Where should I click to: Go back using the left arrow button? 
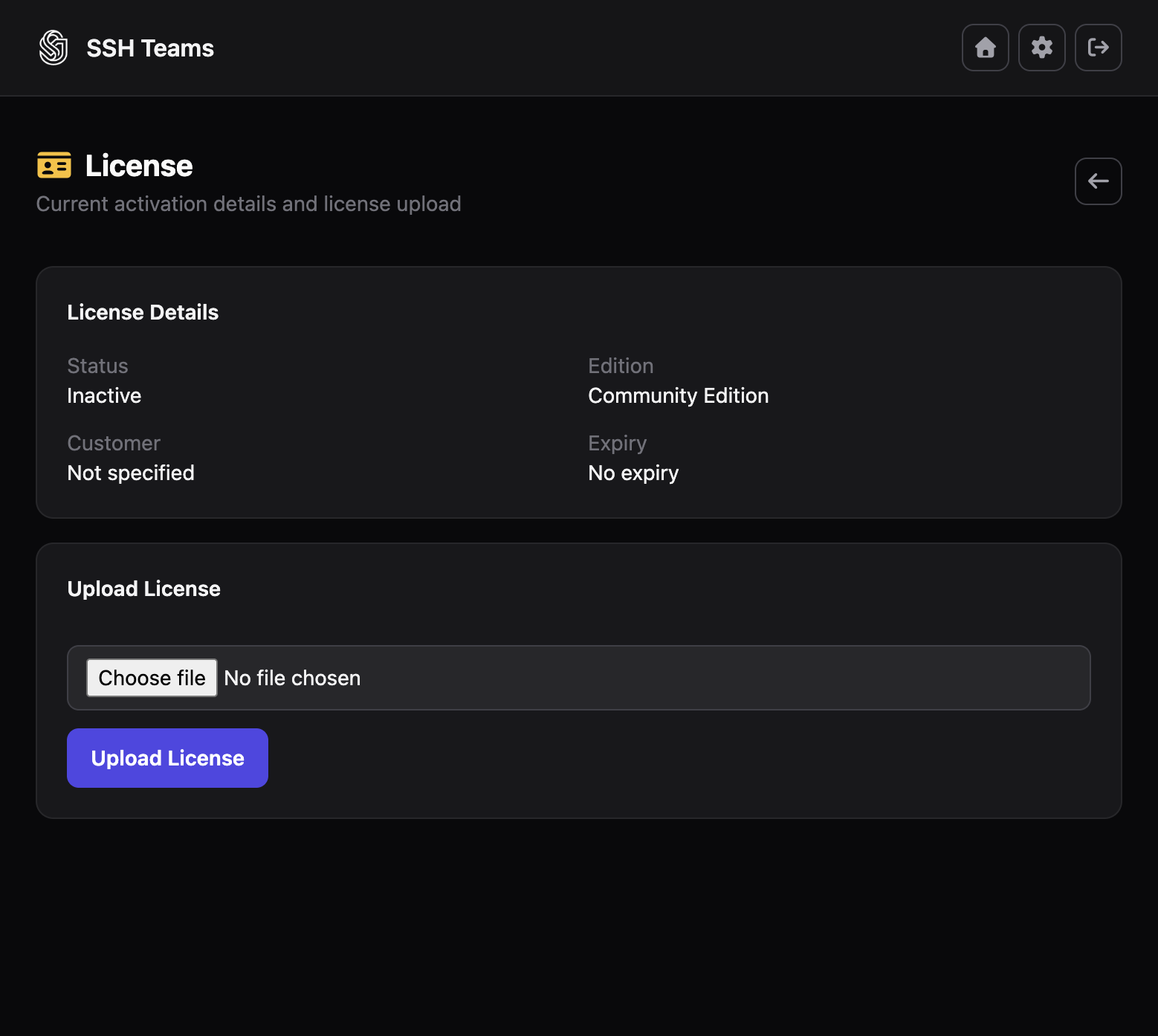tap(1098, 181)
